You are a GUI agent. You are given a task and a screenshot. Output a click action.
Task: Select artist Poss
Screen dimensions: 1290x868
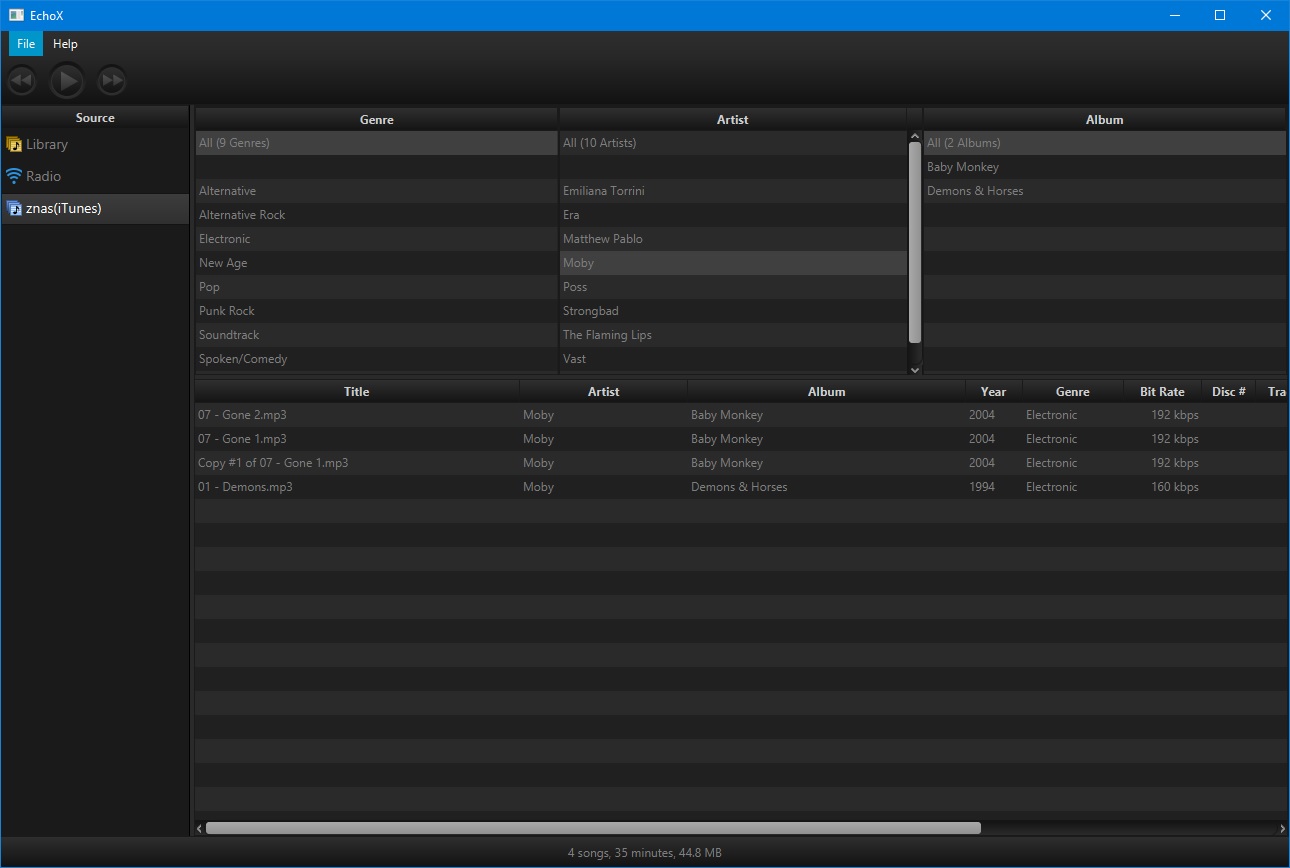tap(733, 287)
